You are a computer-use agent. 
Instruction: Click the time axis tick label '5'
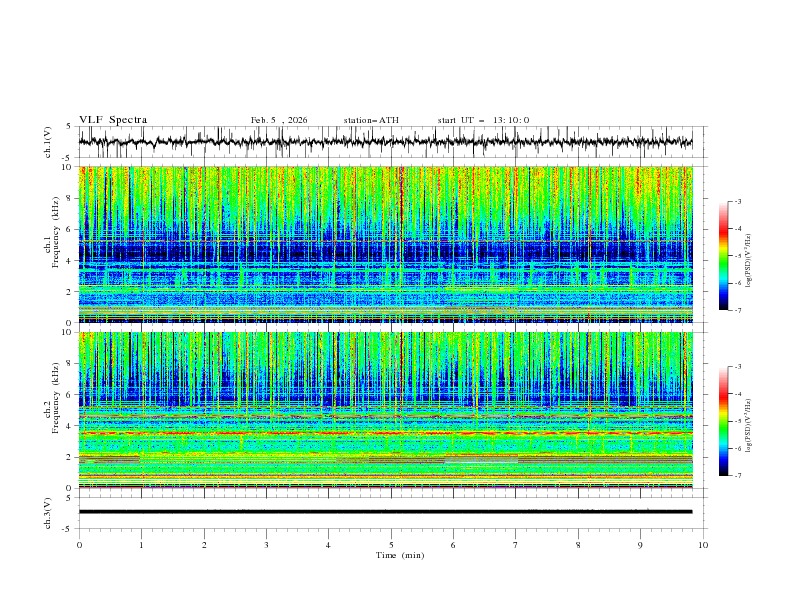tap(391, 545)
